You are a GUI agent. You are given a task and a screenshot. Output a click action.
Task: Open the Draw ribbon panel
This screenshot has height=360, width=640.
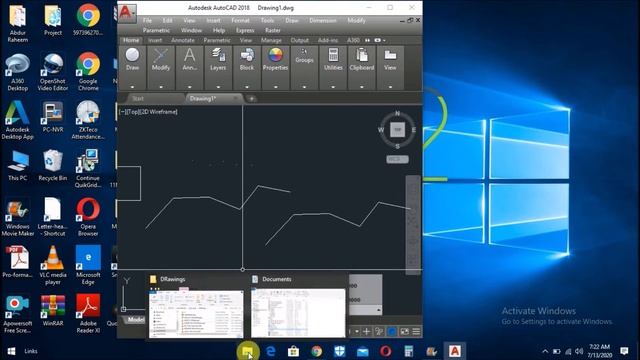[x=132, y=60]
